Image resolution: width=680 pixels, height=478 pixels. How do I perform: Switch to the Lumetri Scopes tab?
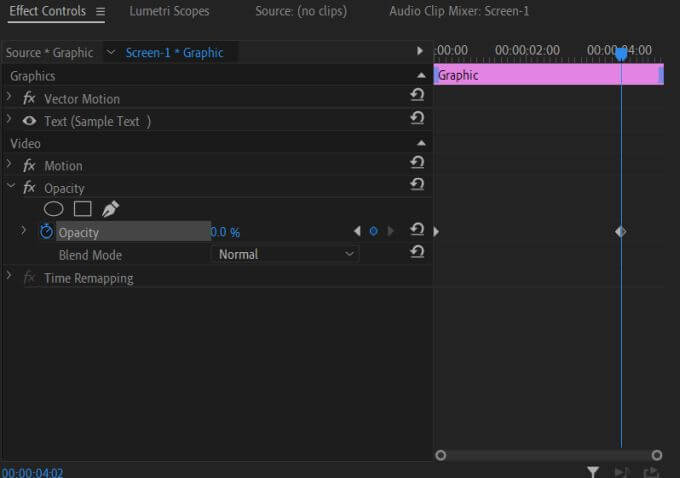[169, 12]
